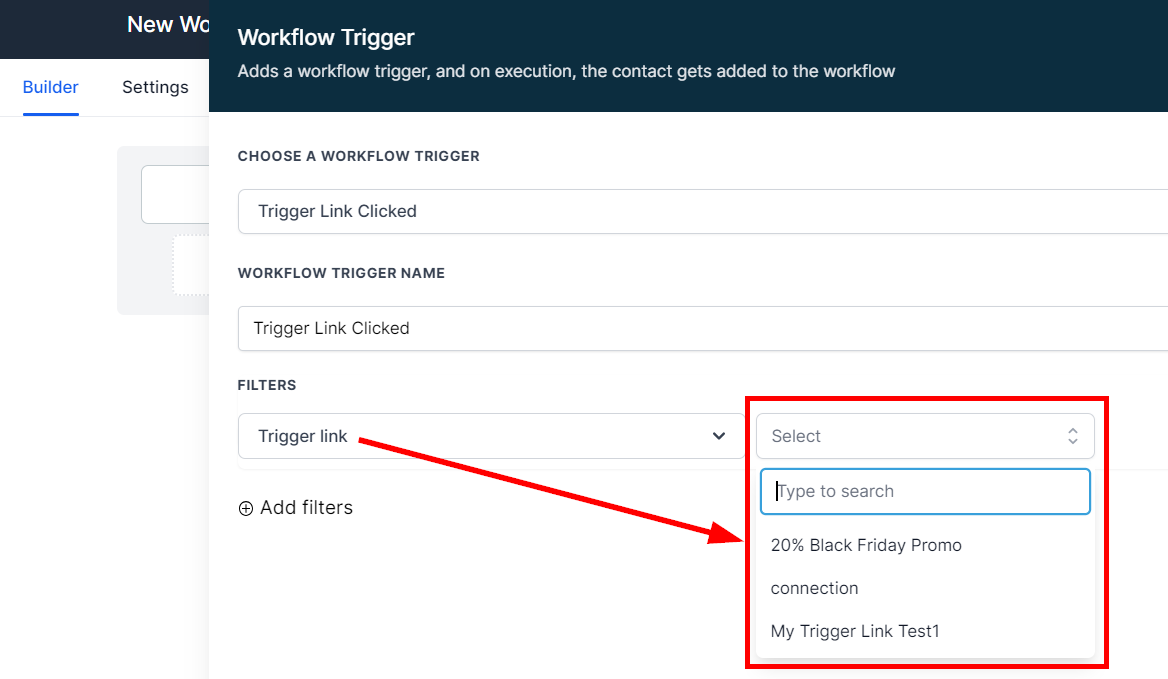This screenshot has height=679, width=1168.
Task: Focus the Type to search field
Action: 924,492
